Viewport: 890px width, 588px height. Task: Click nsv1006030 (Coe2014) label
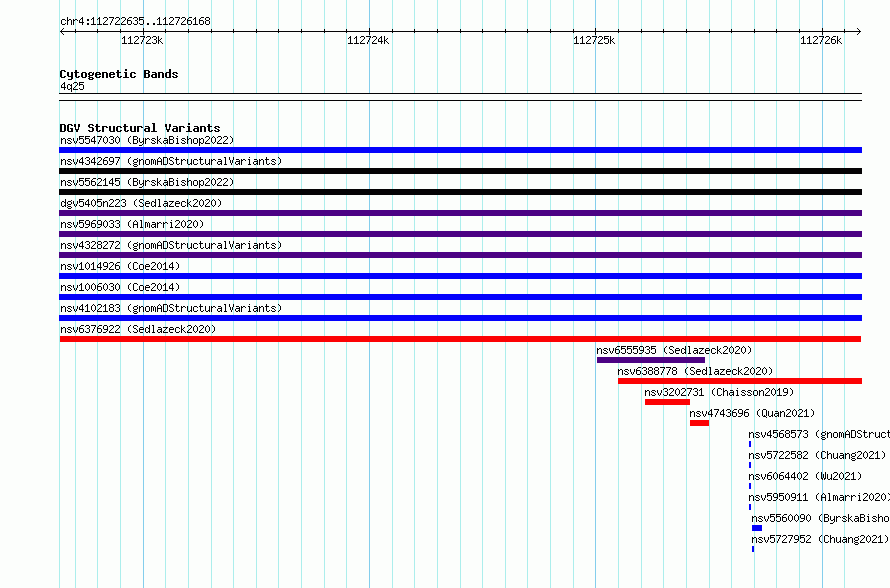click(x=120, y=287)
